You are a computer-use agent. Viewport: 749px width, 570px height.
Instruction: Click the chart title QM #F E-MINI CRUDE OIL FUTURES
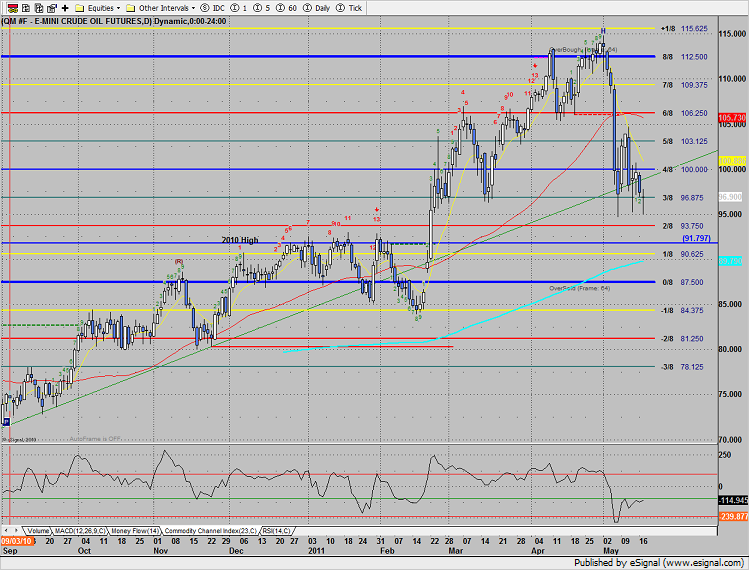pyautogui.click(x=76, y=21)
